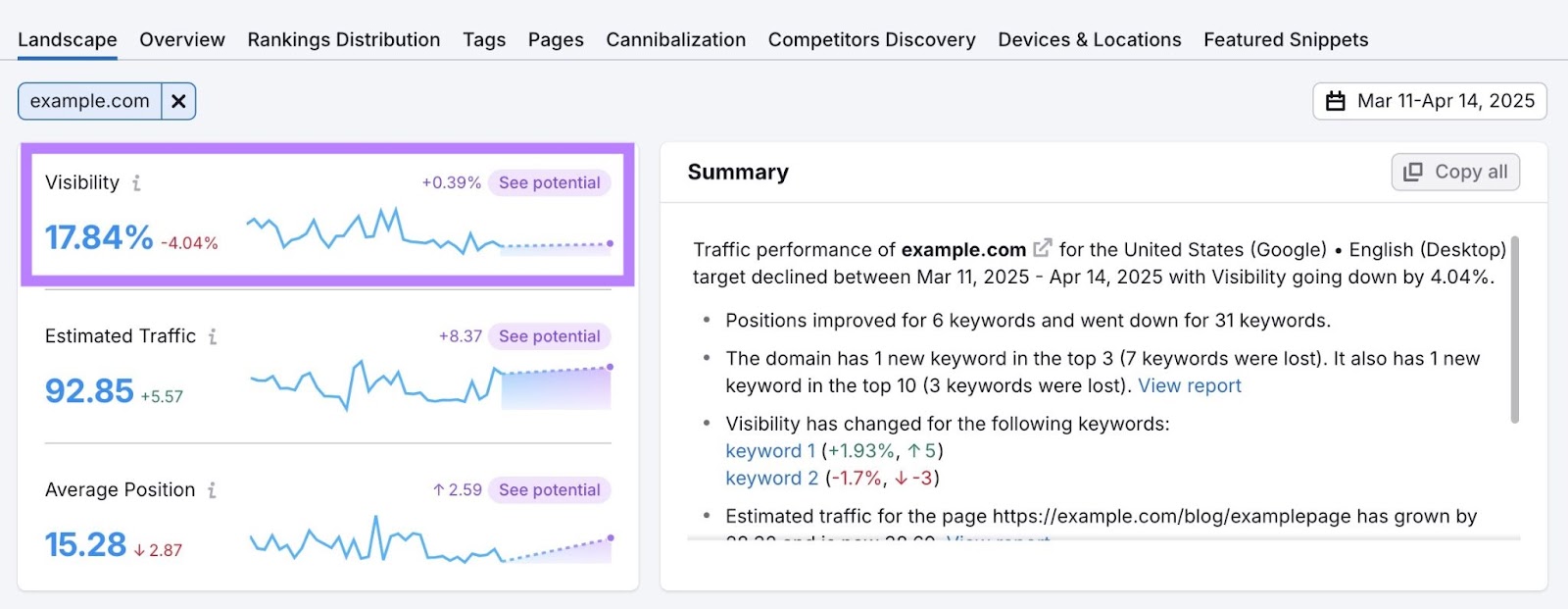Open Featured Snippets tab

(x=1286, y=40)
